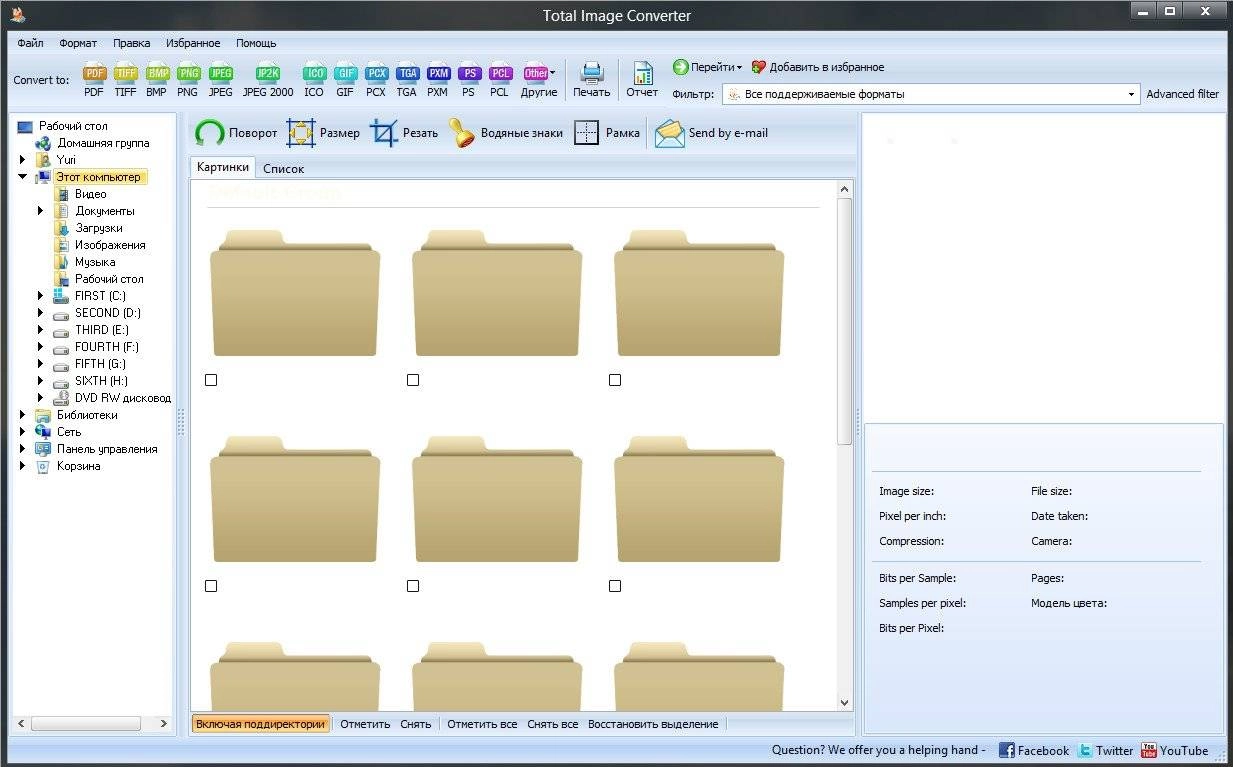Image resolution: width=1233 pixels, height=767 pixels.
Task: Switch to the Список tab
Action: point(283,169)
